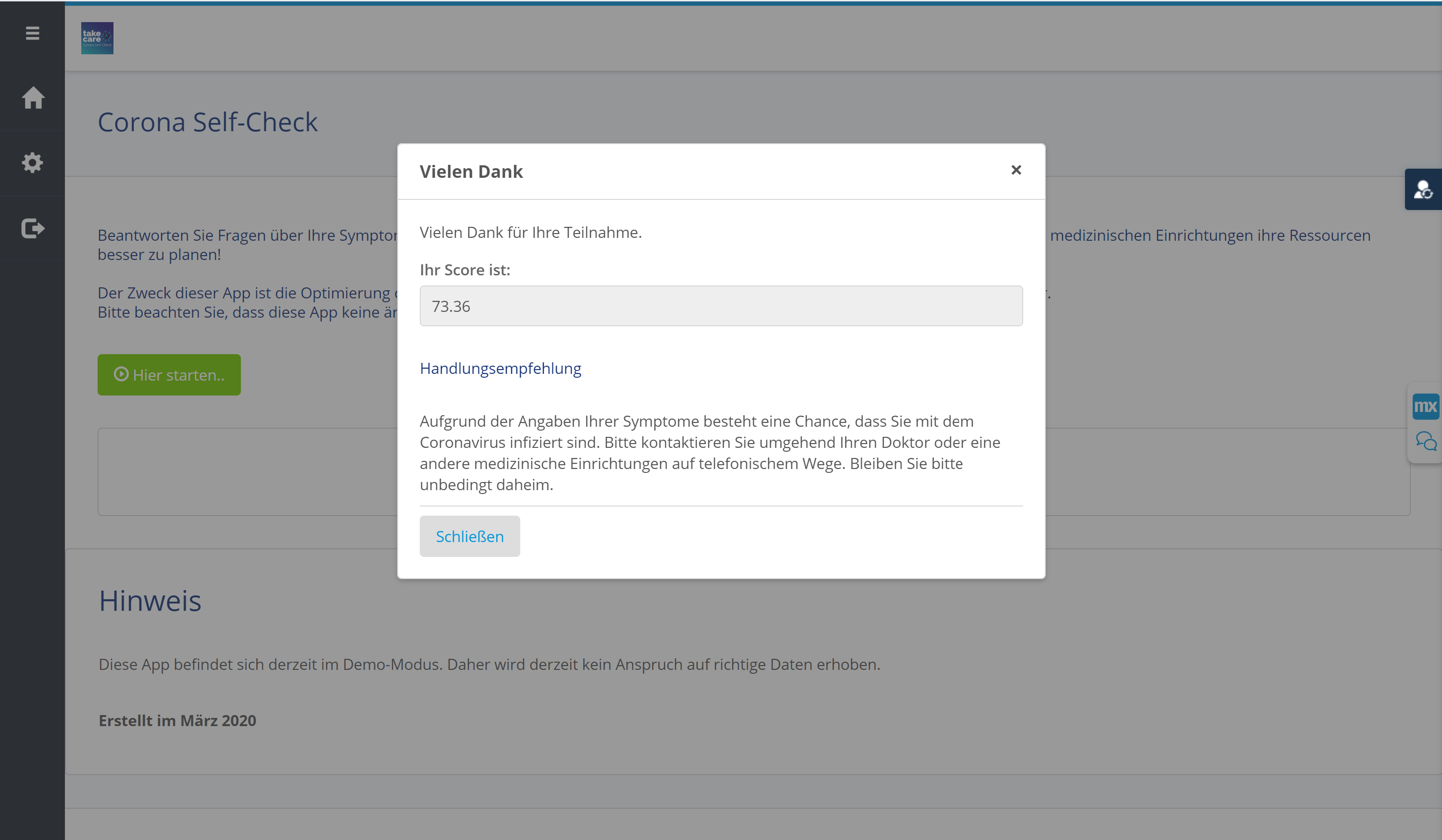Click the Hier starten.. button

coord(169,374)
